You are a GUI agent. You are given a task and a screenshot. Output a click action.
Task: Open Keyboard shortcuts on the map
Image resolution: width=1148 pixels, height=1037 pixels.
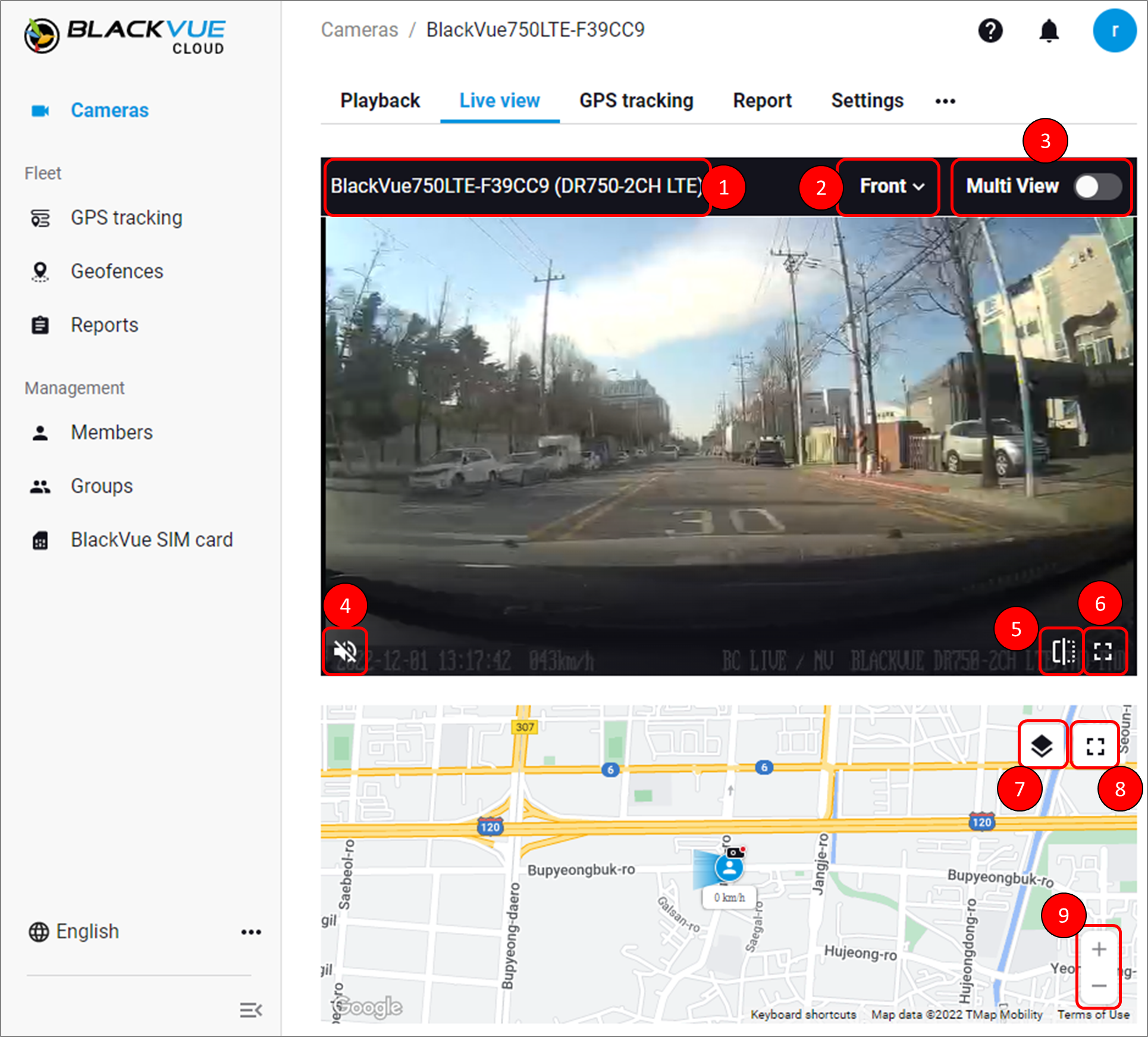803,1014
